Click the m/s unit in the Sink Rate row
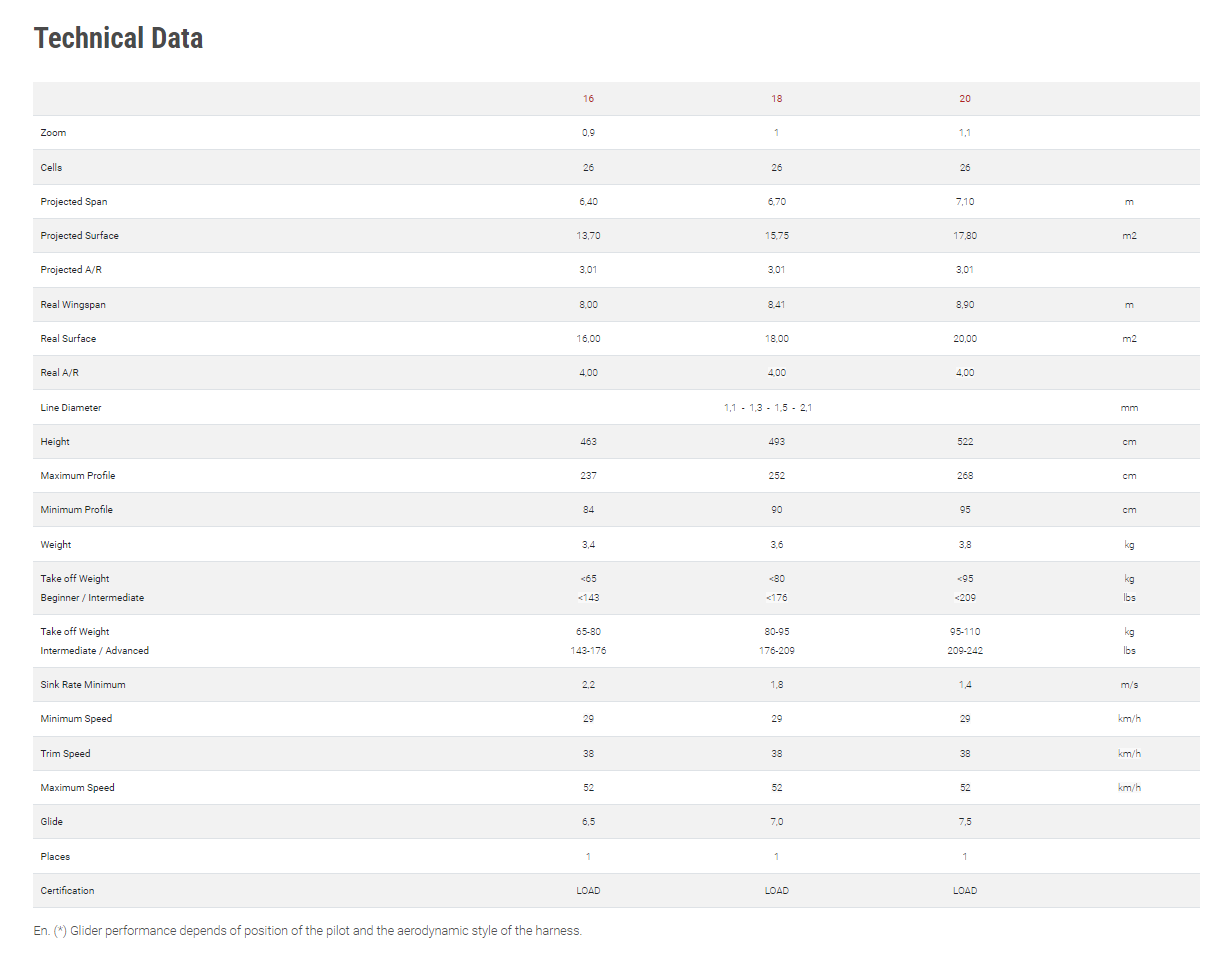 coord(1129,685)
